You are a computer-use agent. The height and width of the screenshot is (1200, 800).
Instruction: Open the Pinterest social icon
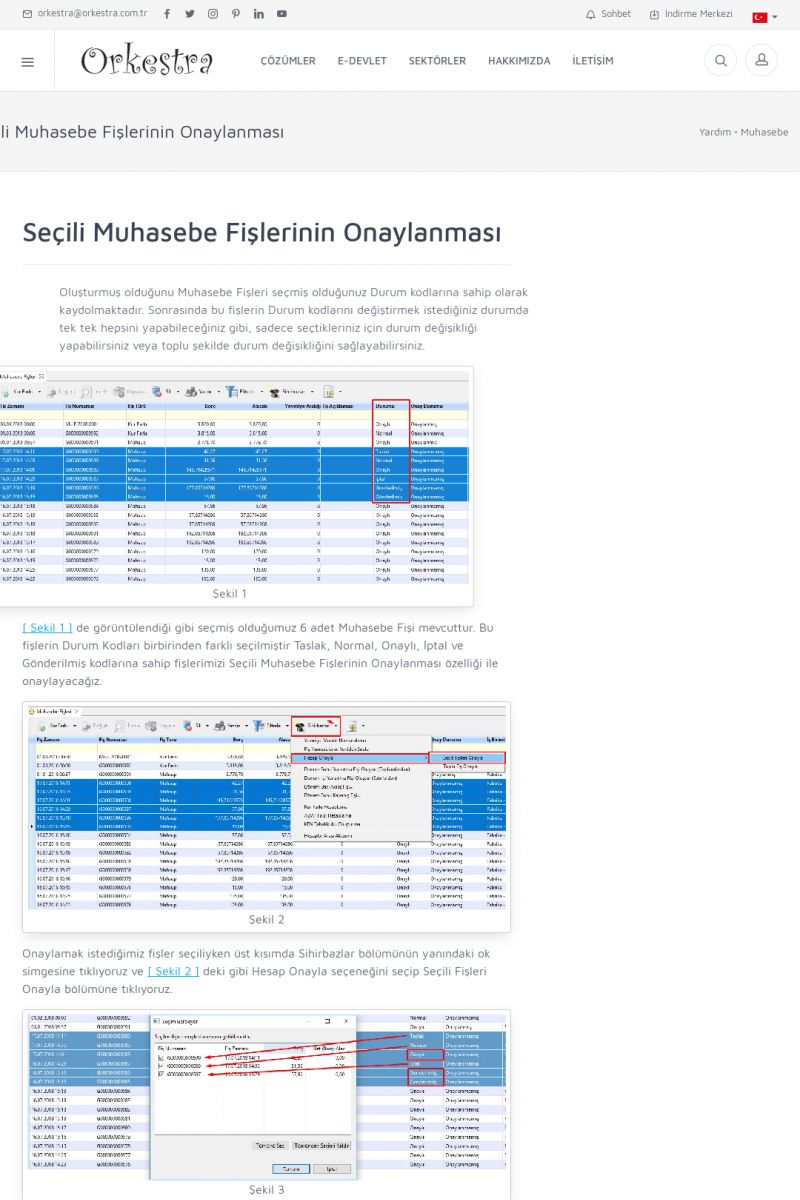point(236,14)
